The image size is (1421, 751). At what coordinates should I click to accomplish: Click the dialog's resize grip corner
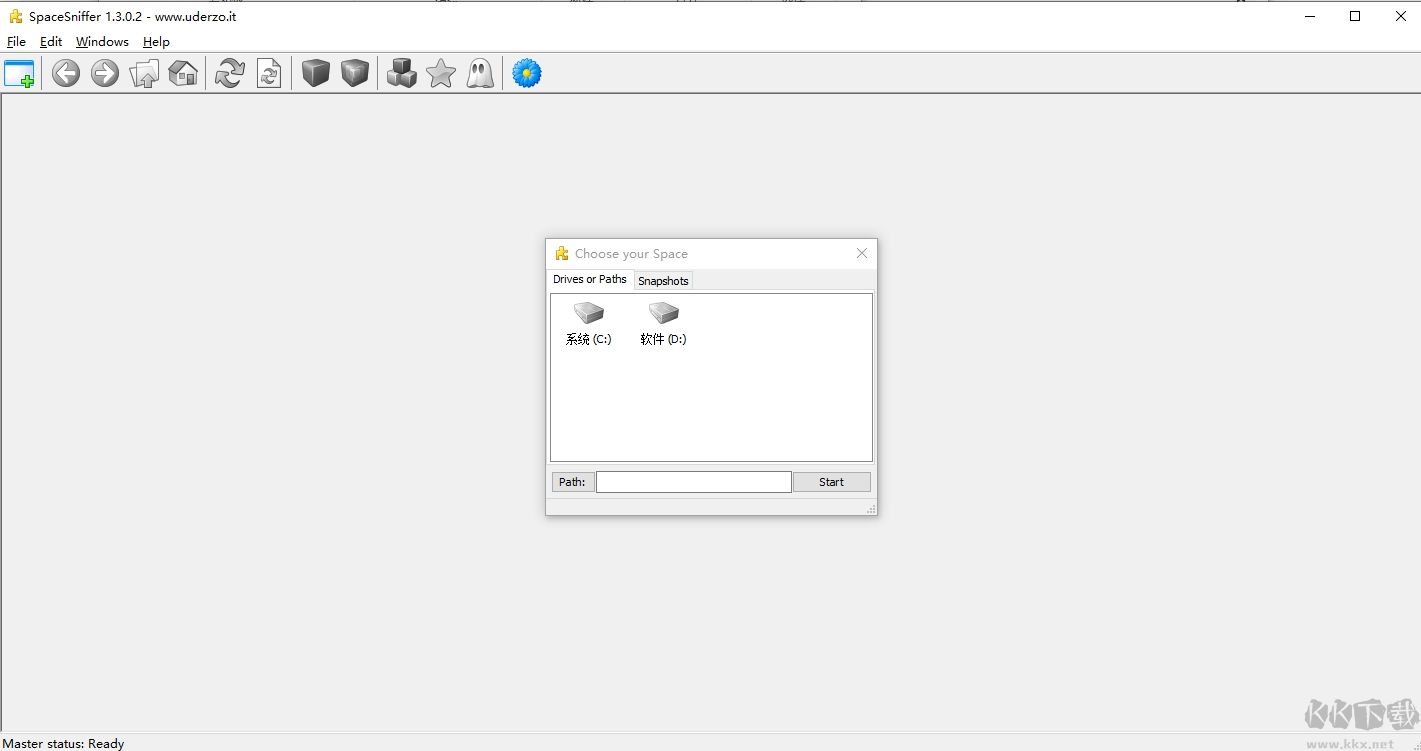(871, 510)
